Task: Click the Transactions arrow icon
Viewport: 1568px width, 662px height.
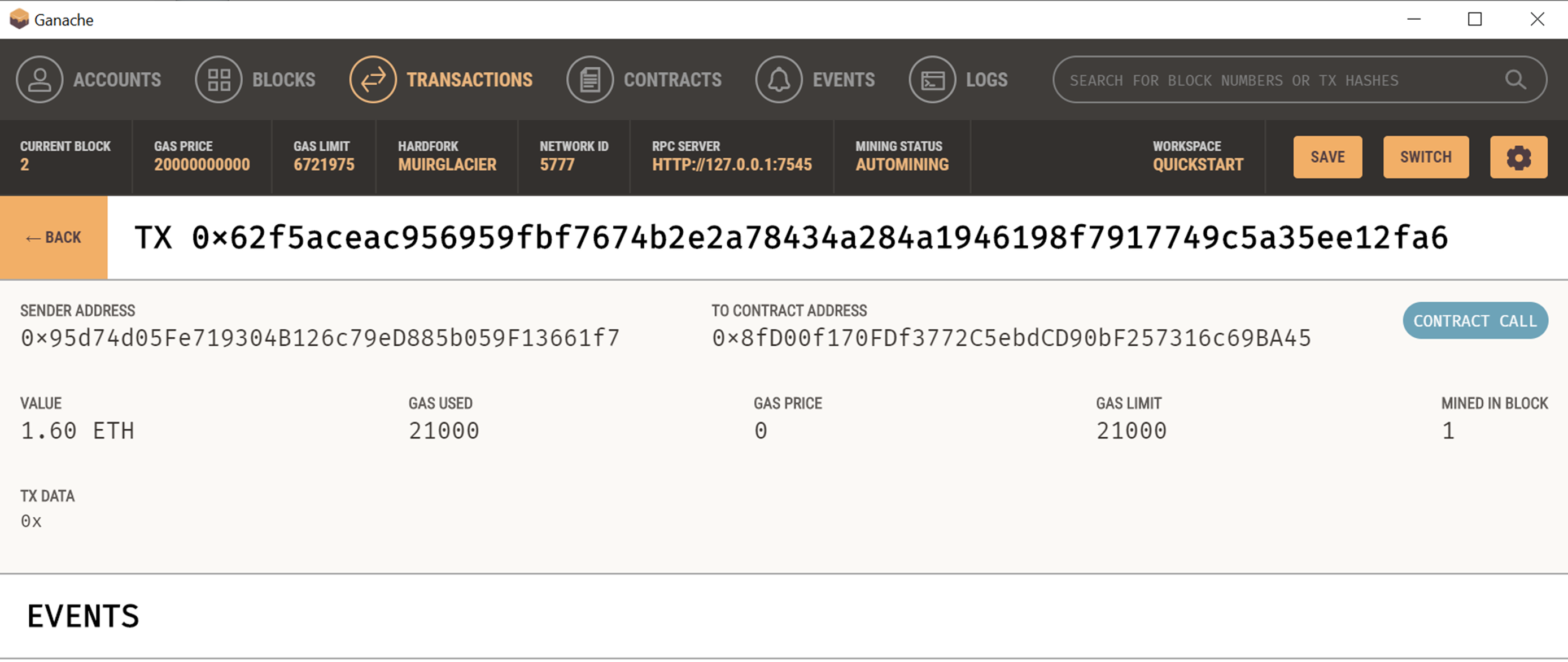Action: coord(373,79)
